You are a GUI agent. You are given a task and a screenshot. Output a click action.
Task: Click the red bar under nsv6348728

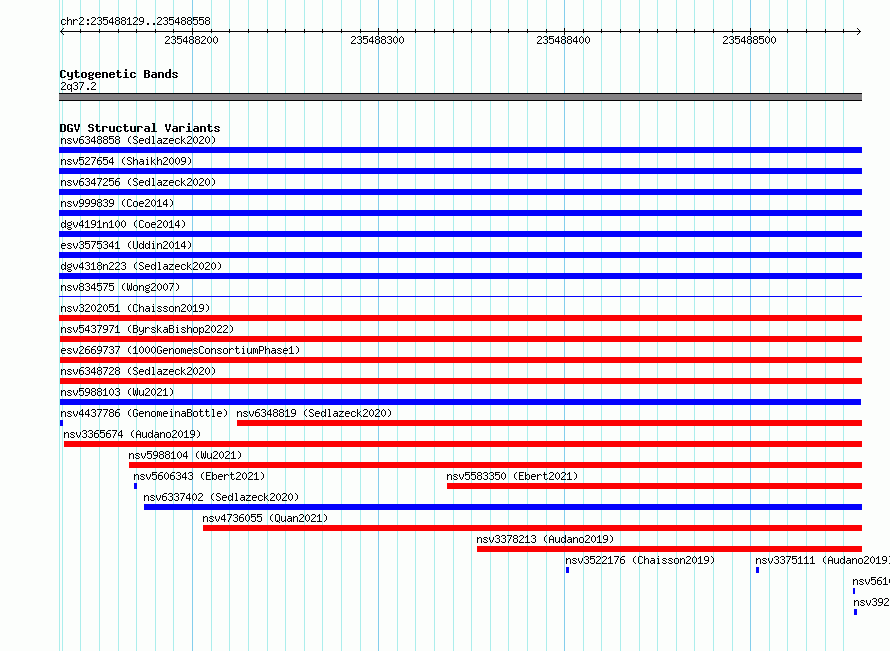pyautogui.click(x=460, y=381)
